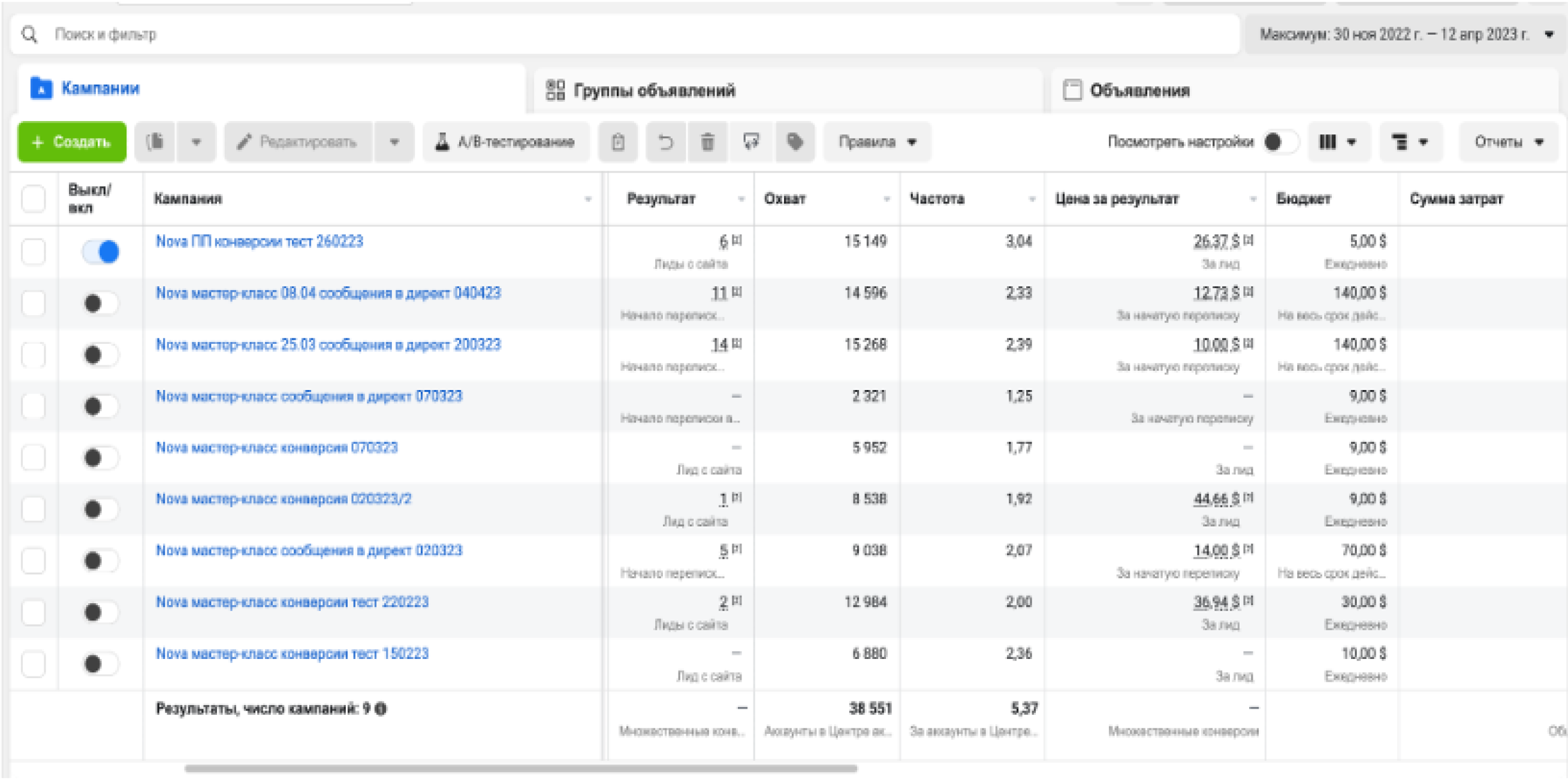This screenshot has width=1568, height=780.
Task: Click the undo arrow icon
Action: [x=665, y=143]
